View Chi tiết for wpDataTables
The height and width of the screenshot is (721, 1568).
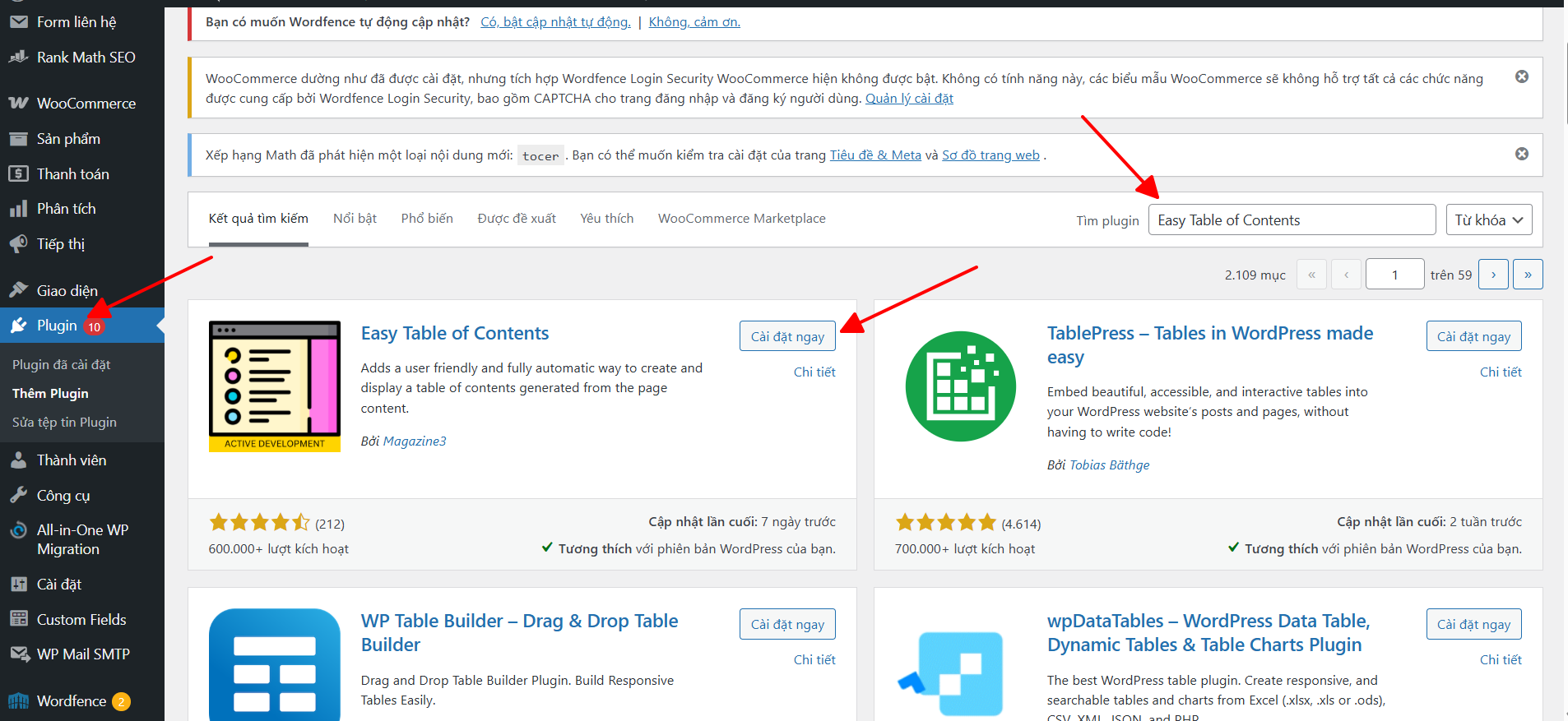(x=1501, y=660)
